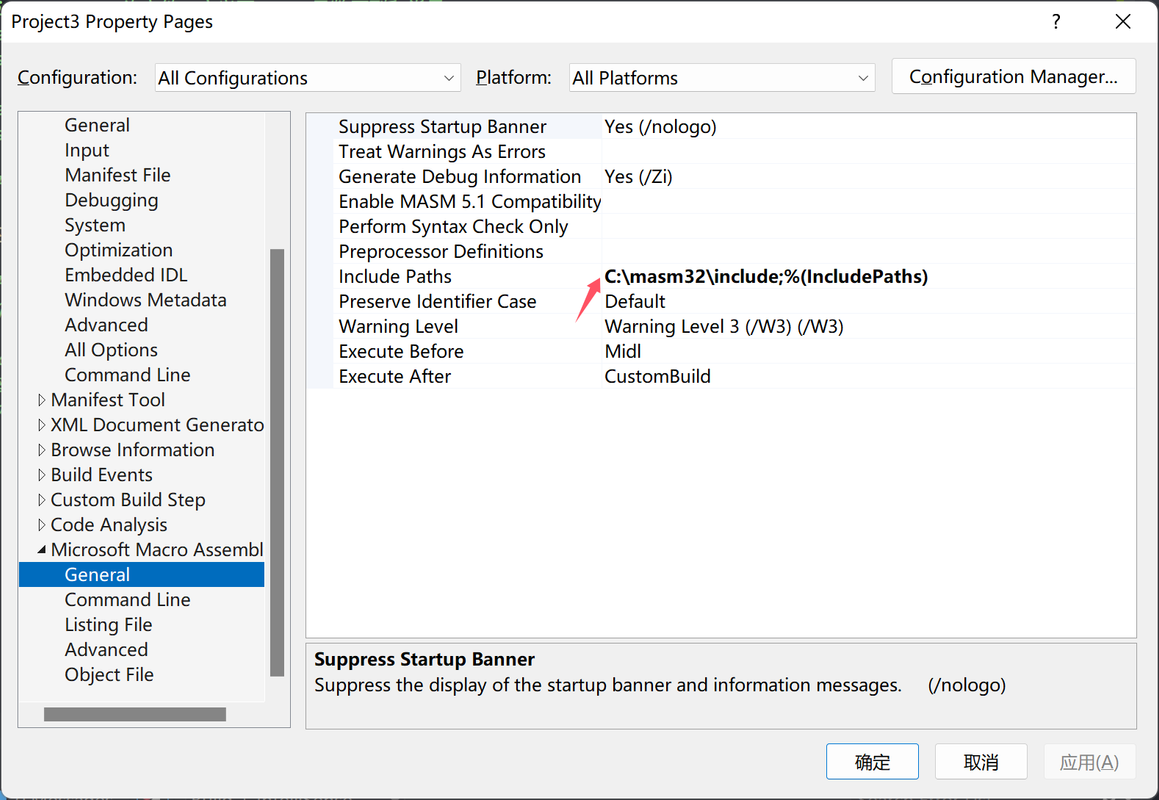The height and width of the screenshot is (800, 1159).
Task: Click the 取消 (Cancel) button
Action: (x=981, y=762)
